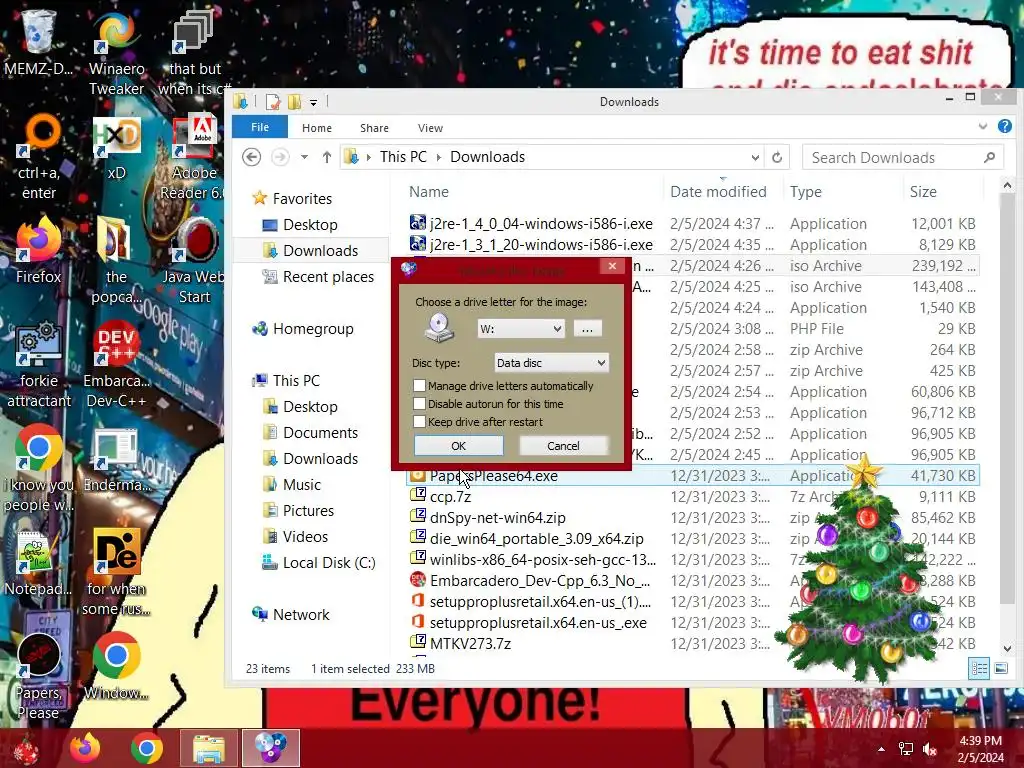The image size is (1024, 768).
Task: Open Quick Access Toolbar customize dropdown
Action: 313,103
